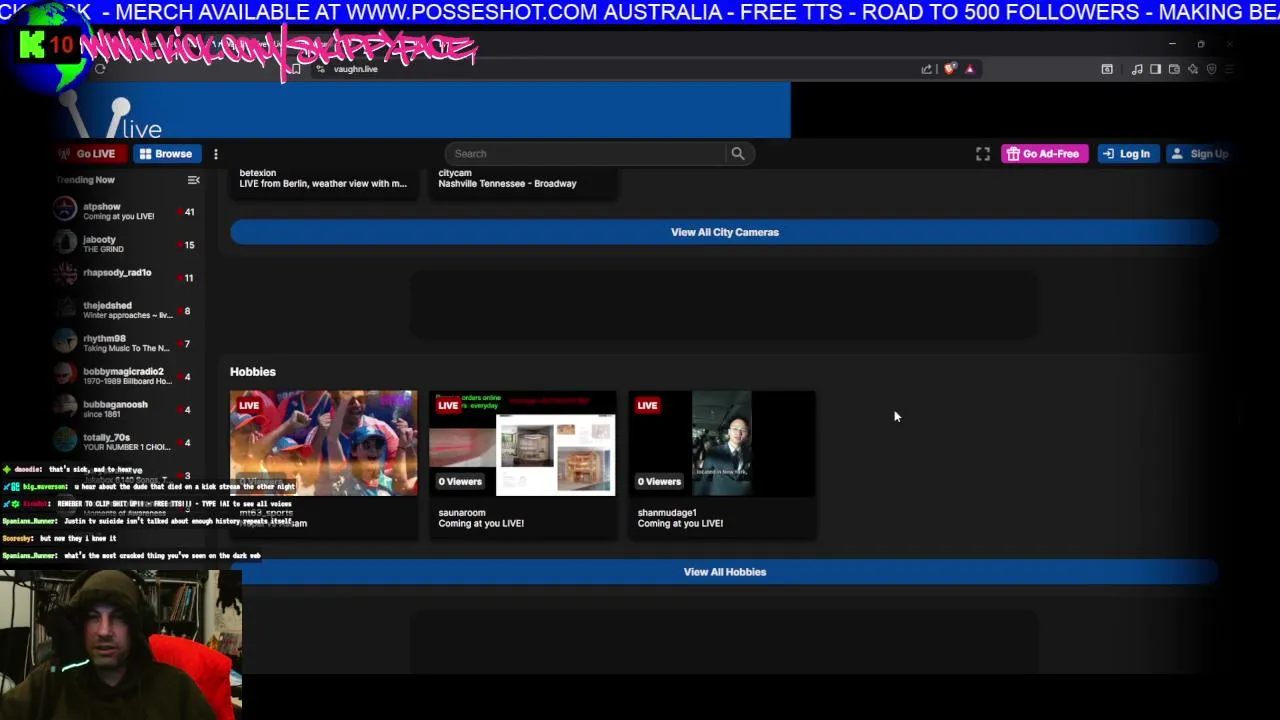Click View All Hobbies button

click(724, 572)
